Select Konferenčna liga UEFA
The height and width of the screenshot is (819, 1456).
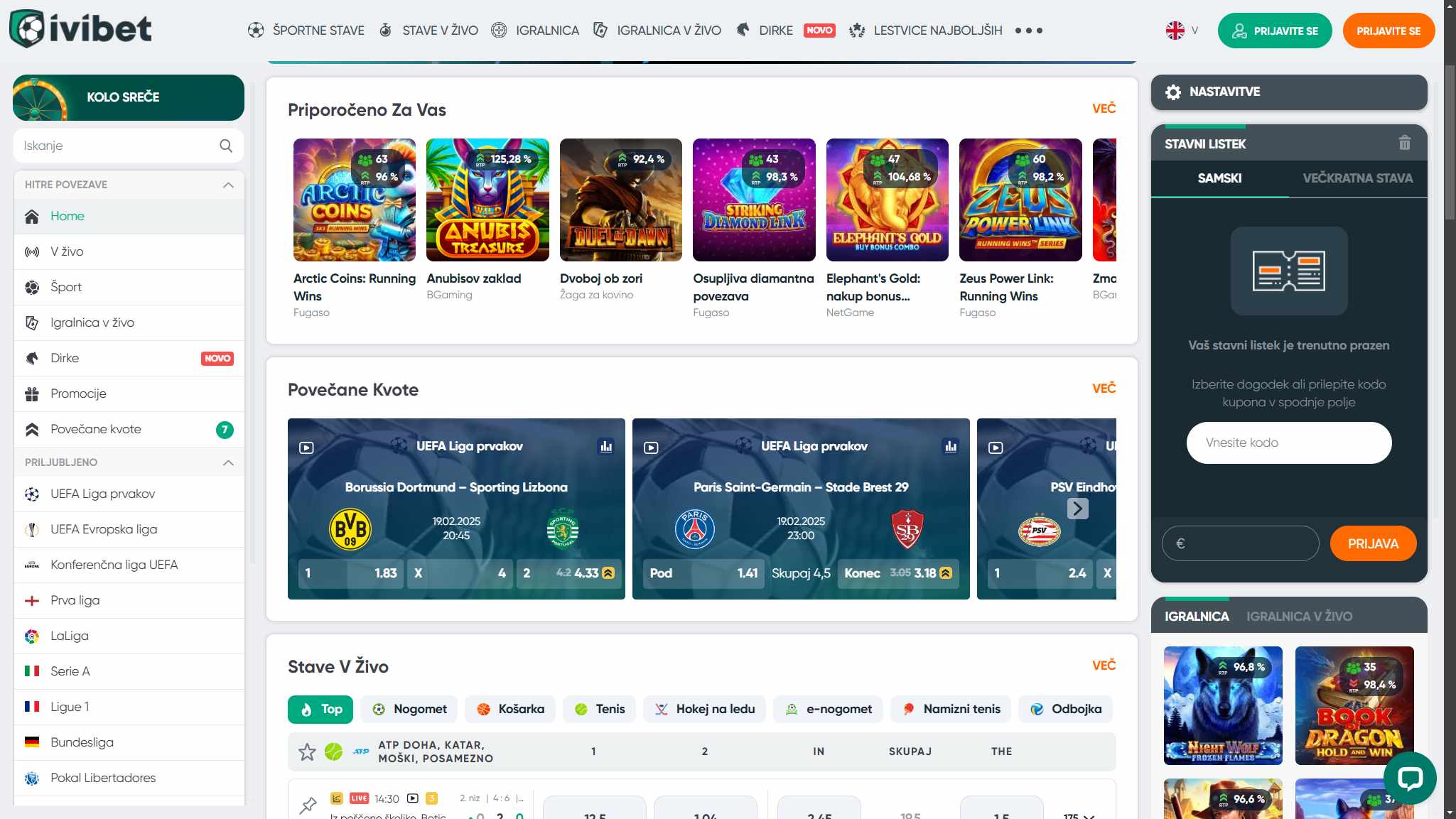click(129, 565)
